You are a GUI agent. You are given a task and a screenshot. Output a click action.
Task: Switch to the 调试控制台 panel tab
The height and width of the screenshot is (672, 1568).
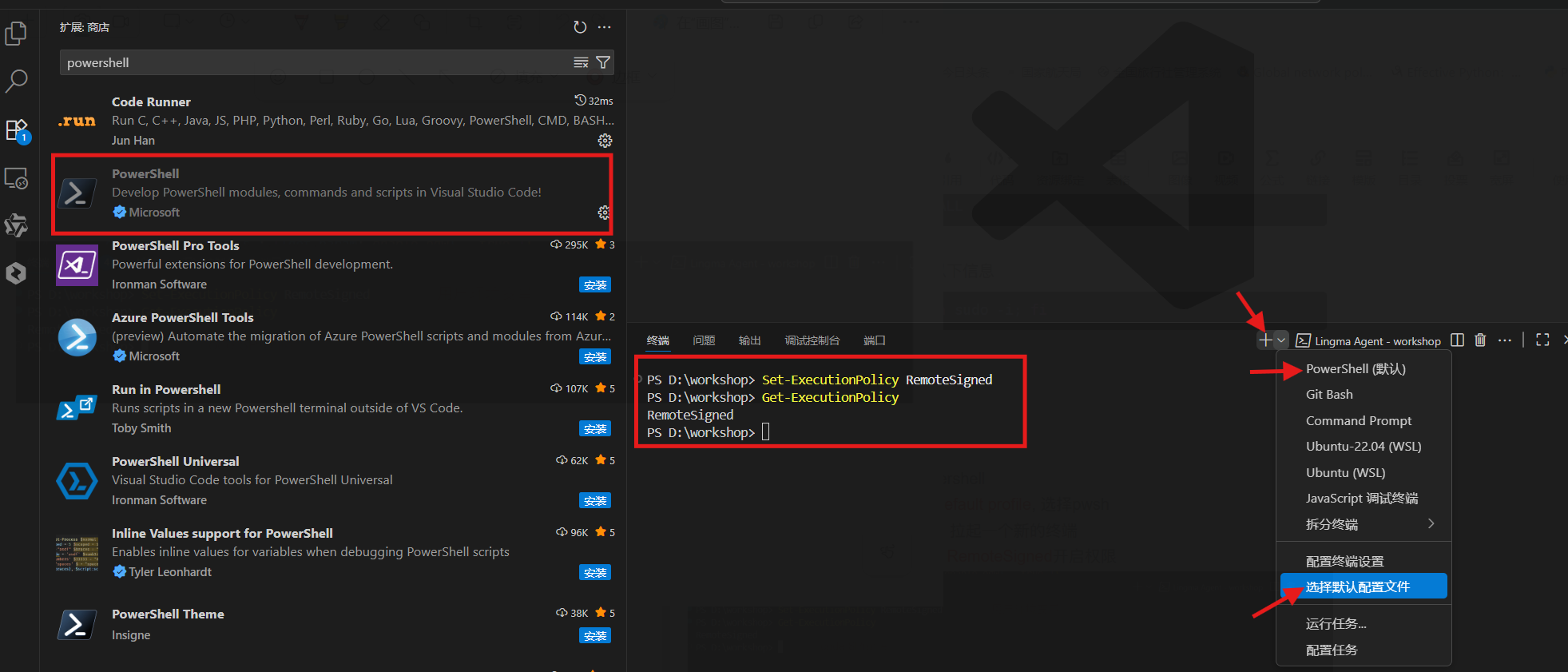pos(812,340)
